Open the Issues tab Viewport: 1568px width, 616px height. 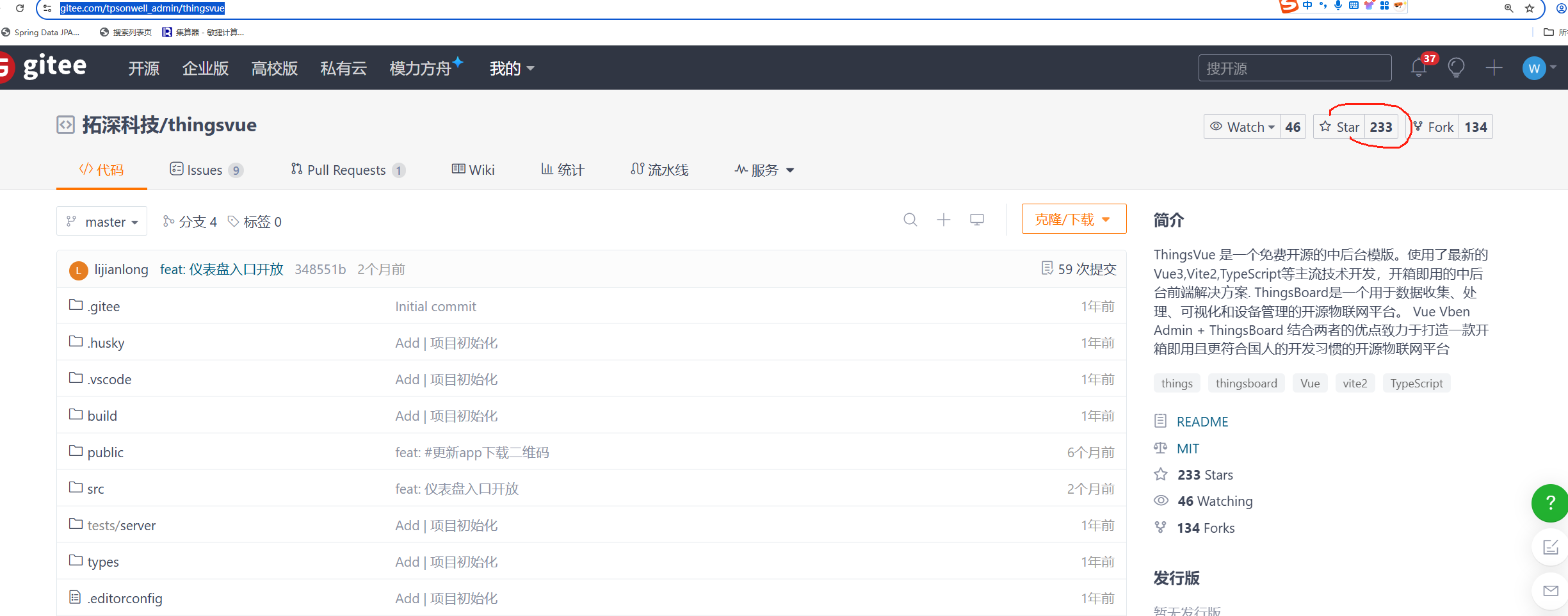[206, 170]
